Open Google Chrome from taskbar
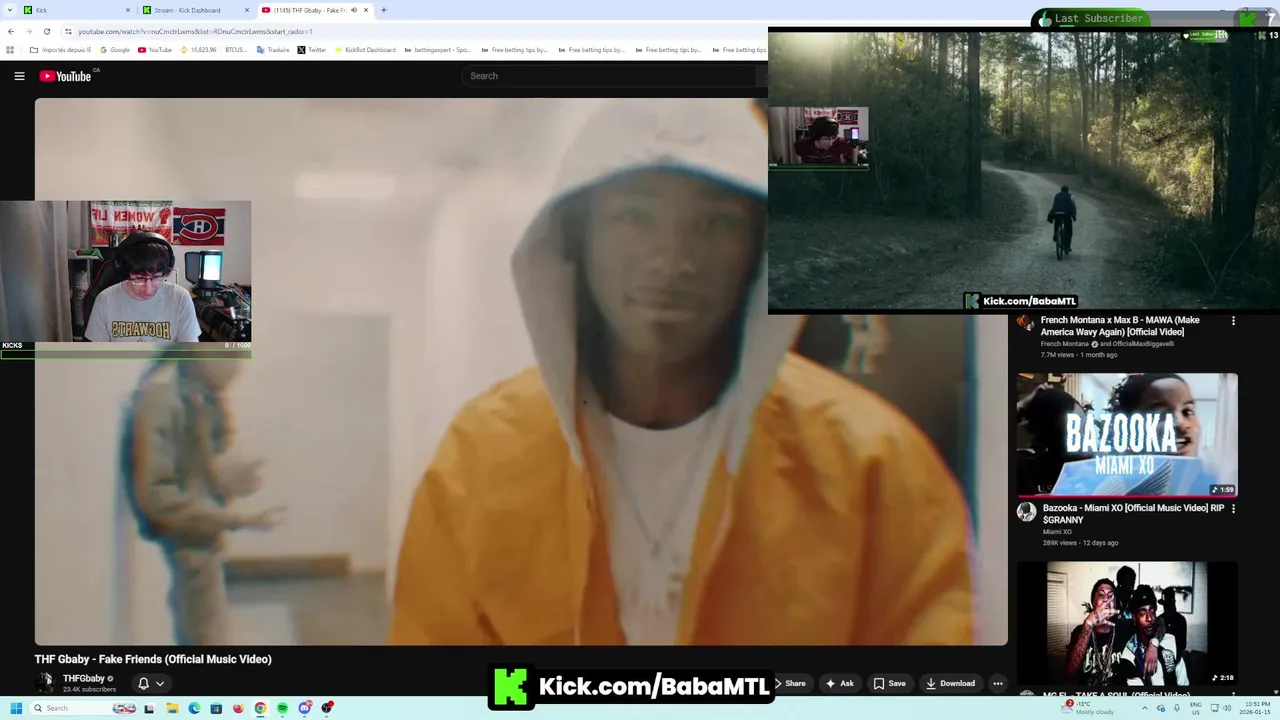Image resolution: width=1280 pixels, height=720 pixels. coord(260,708)
